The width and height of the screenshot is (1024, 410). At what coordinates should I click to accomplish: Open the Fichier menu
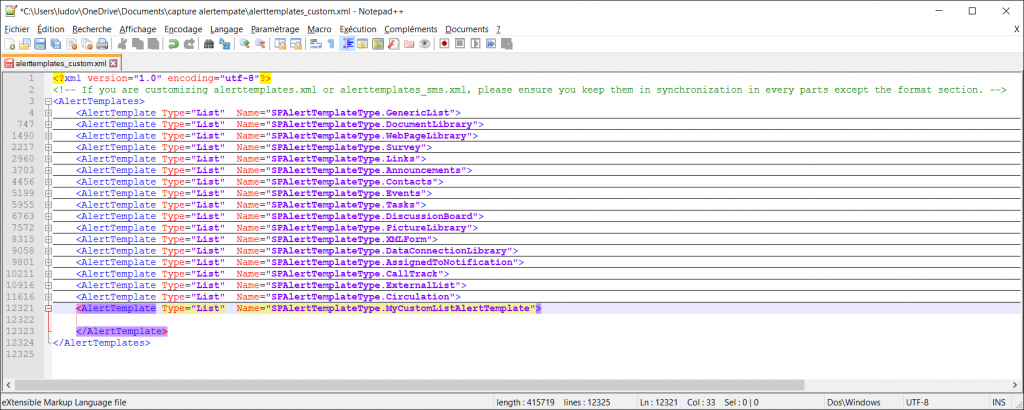[16, 29]
